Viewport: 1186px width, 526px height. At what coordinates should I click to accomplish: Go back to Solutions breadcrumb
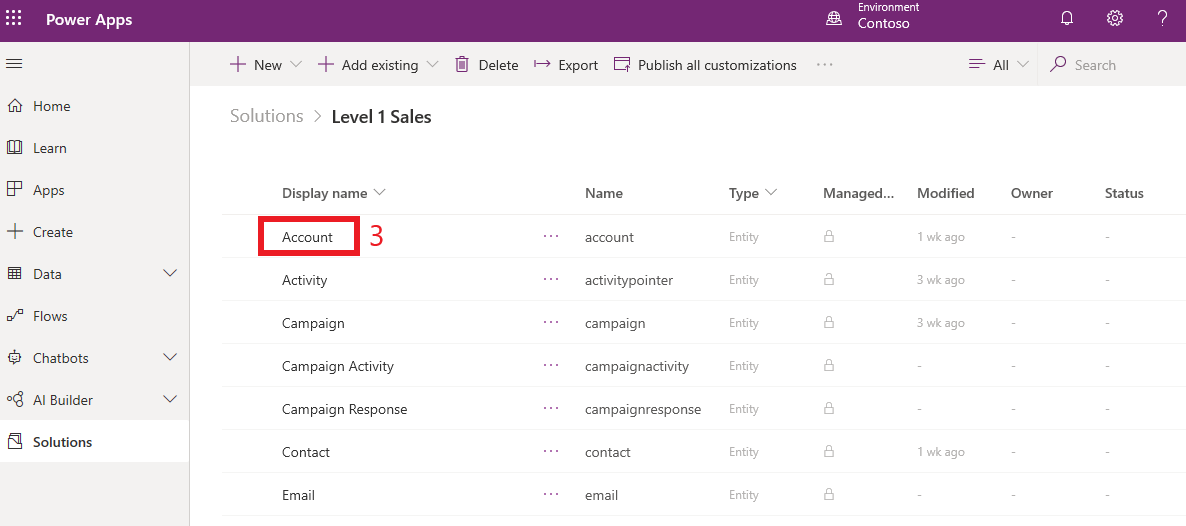click(266, 117)
